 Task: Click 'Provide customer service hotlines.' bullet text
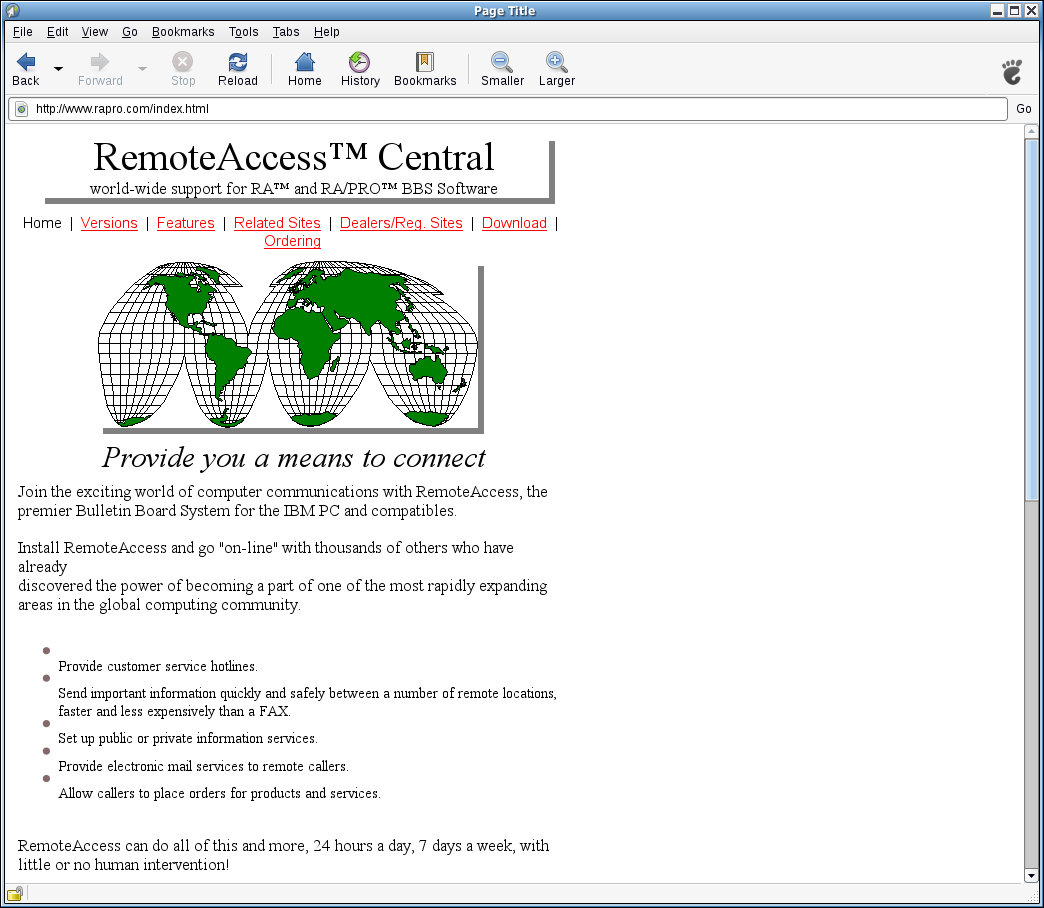(158, 666)
